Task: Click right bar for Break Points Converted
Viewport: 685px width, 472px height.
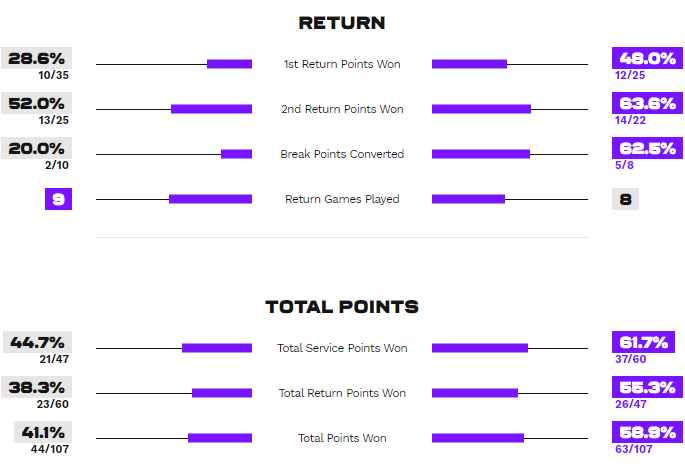Action: coord(481,154)
